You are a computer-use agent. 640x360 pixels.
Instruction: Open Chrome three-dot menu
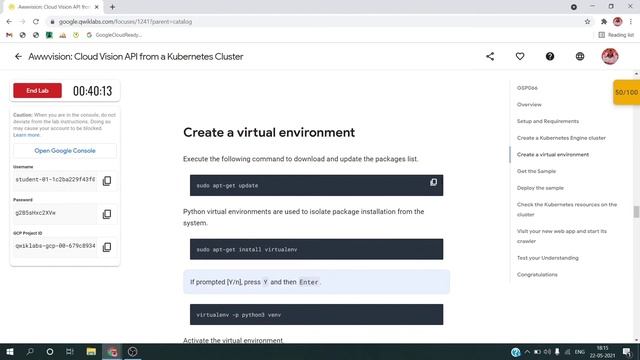tap(631, 22)
